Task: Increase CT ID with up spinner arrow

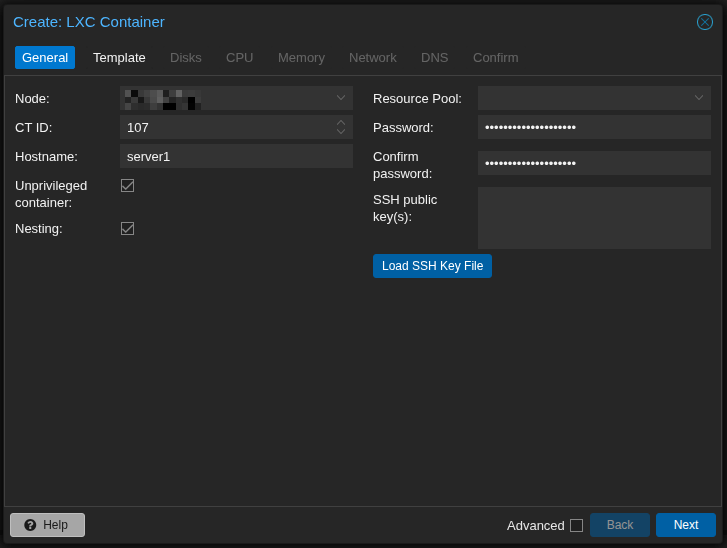Action: click(x=341, y=123)
